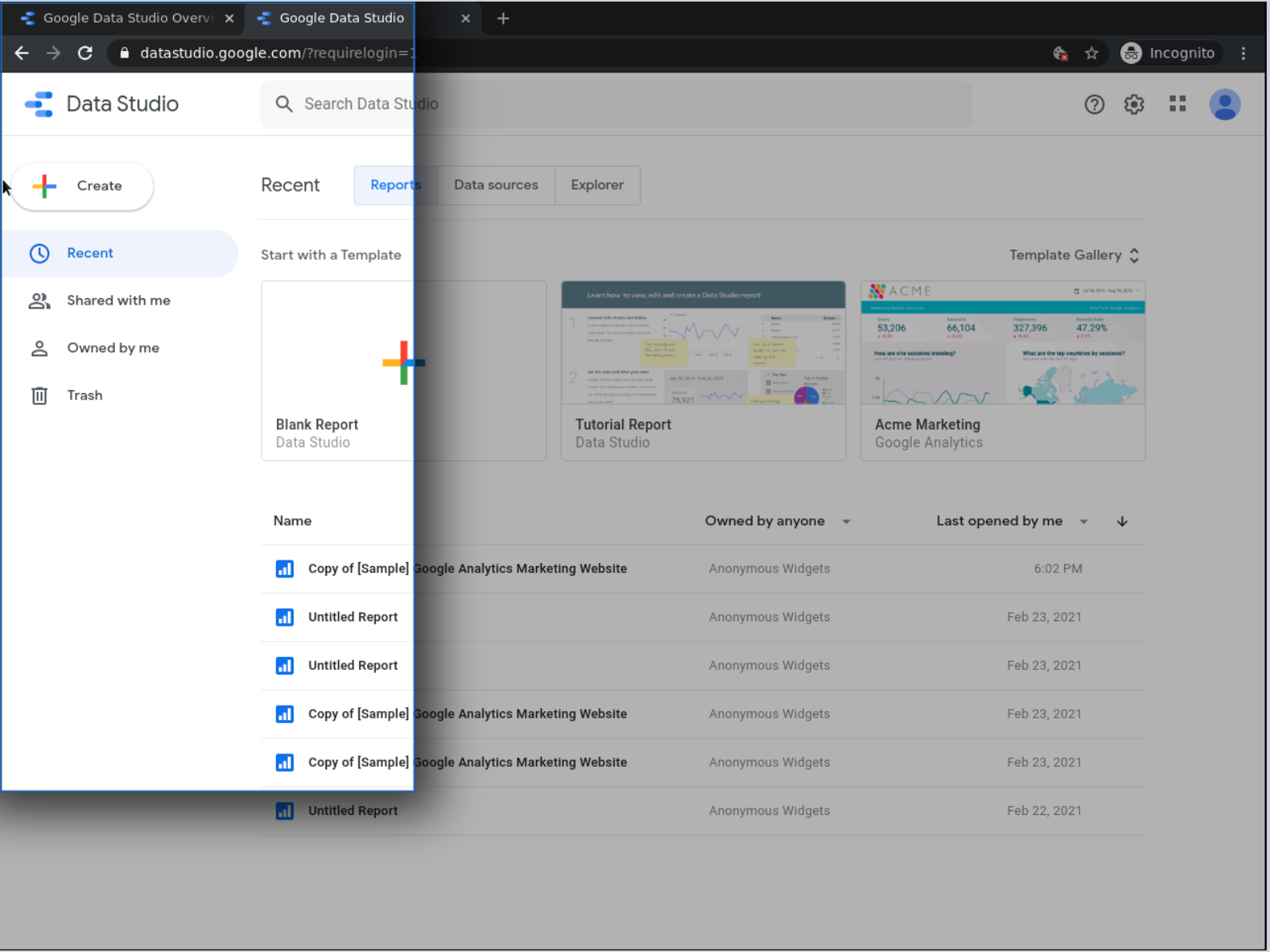Switch to the Reports tab
Screen dimensions: 1270x952
point(396,185)
